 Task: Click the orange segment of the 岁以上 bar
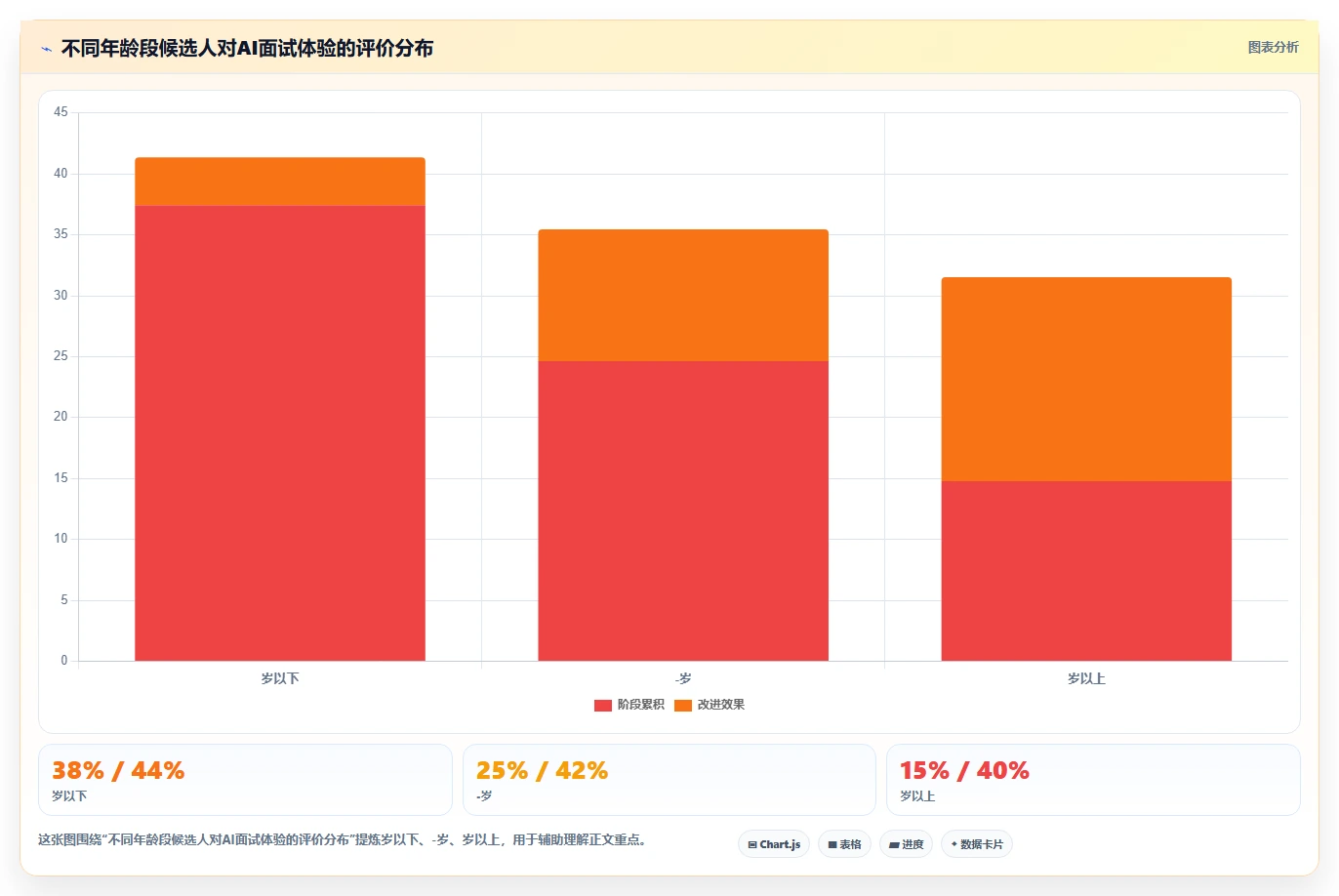click(x=1086, y=380)
